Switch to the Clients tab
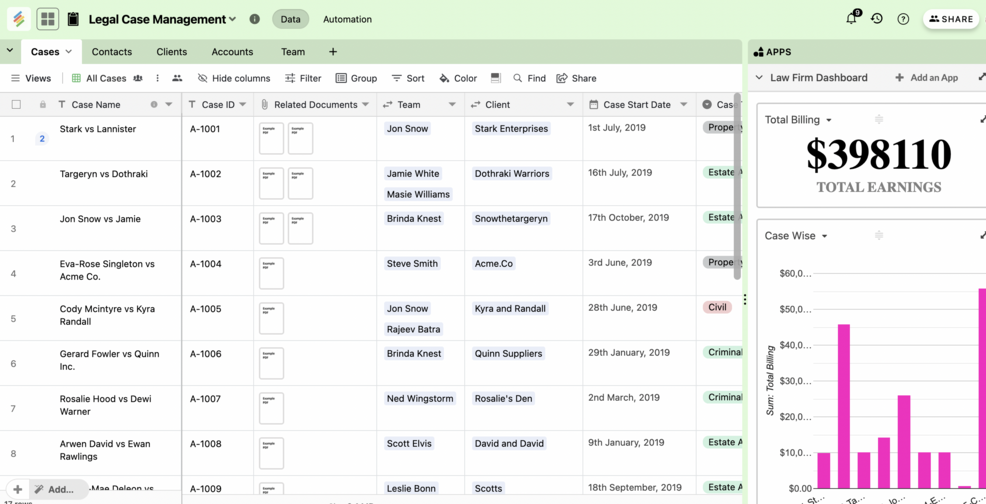Image resolution: width=986 pixels, height=504 pixels. [x=171, y=52]
